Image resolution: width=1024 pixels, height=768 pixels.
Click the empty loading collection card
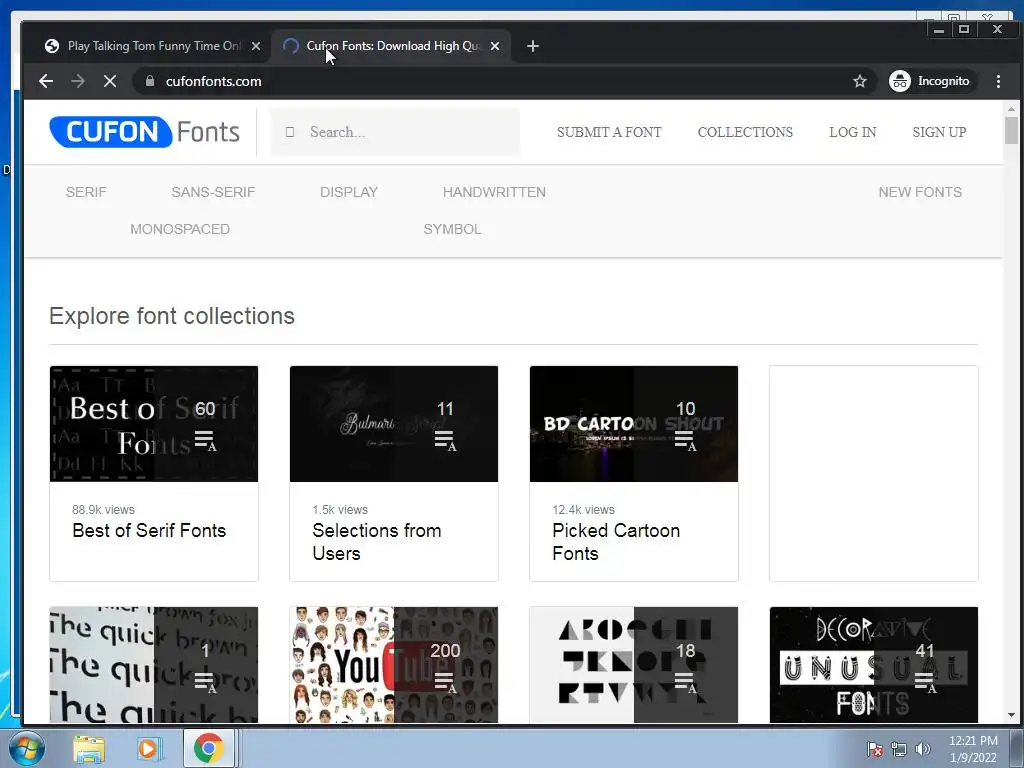click(x=874, y=473)
